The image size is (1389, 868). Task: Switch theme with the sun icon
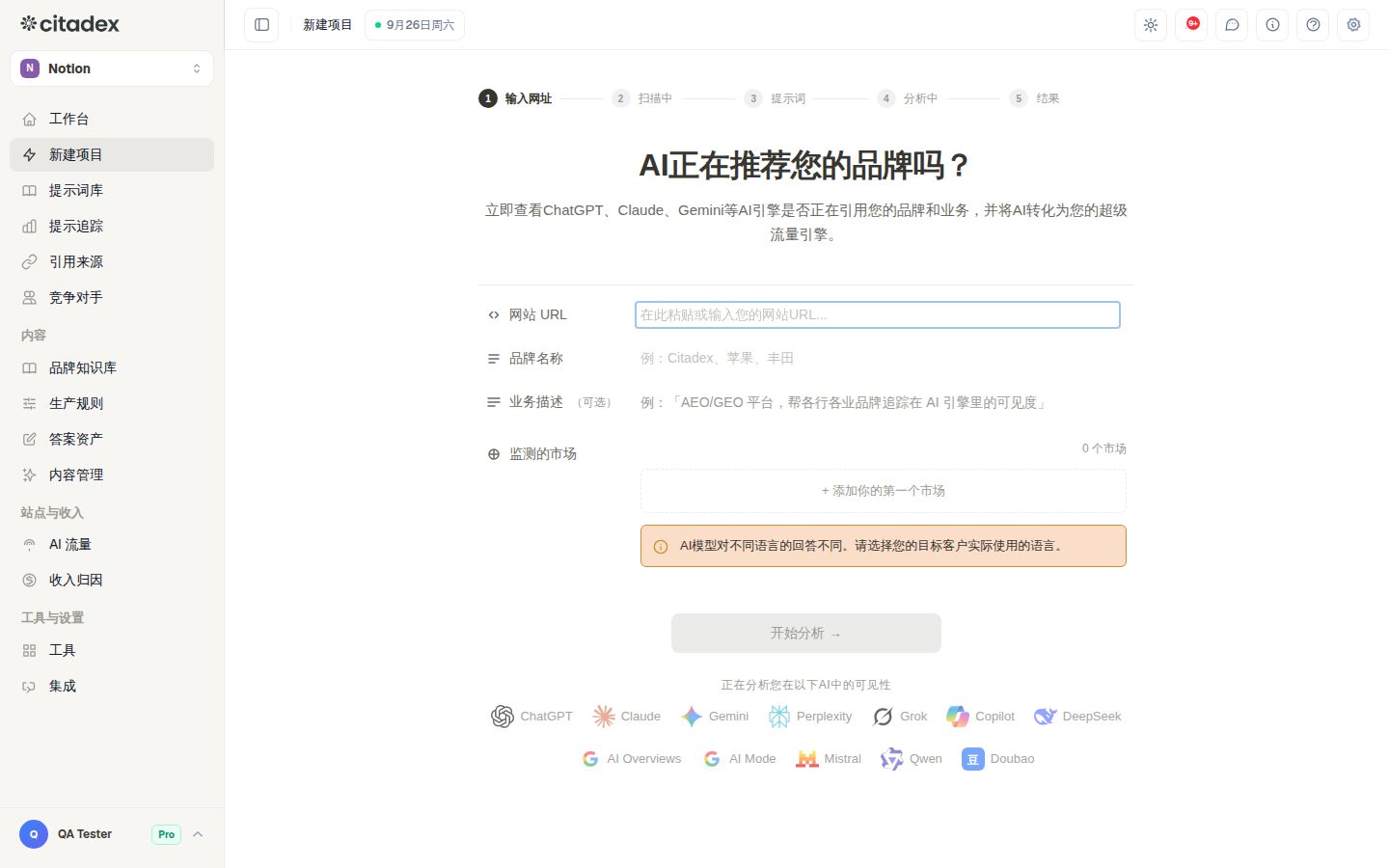pos(1151,25)
